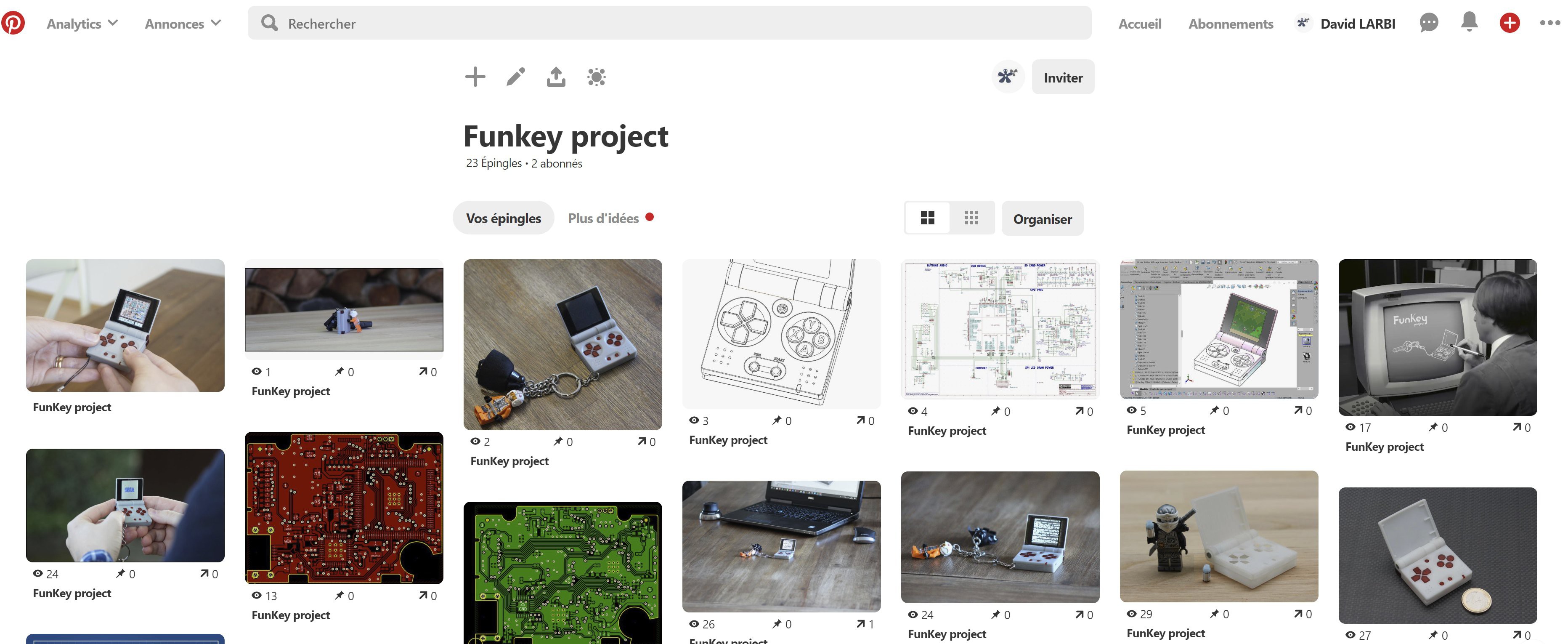Open the electronic schematic pin

1000,330
